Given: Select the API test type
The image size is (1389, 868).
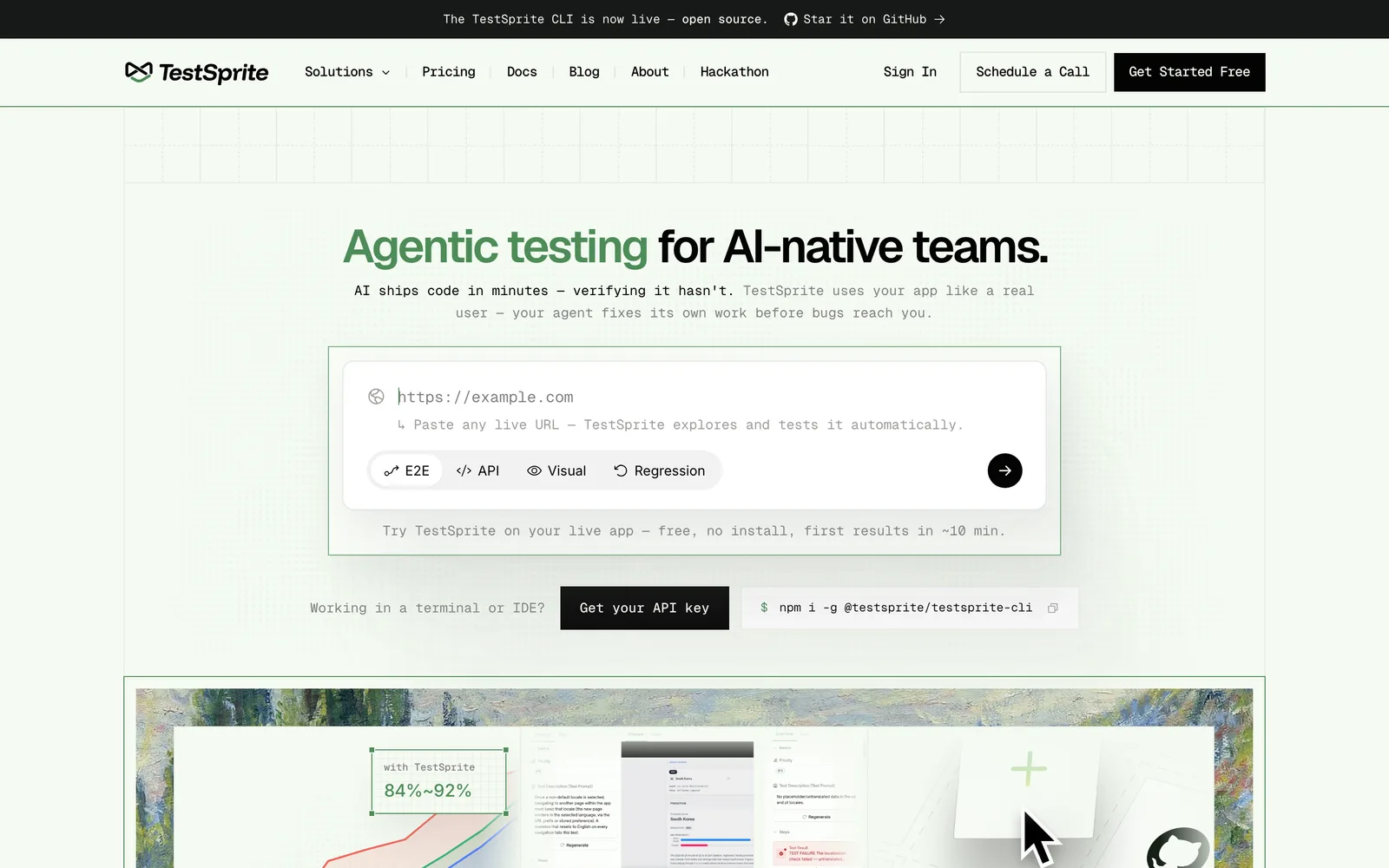Looking at the screenshot, I should coord(477,470).
